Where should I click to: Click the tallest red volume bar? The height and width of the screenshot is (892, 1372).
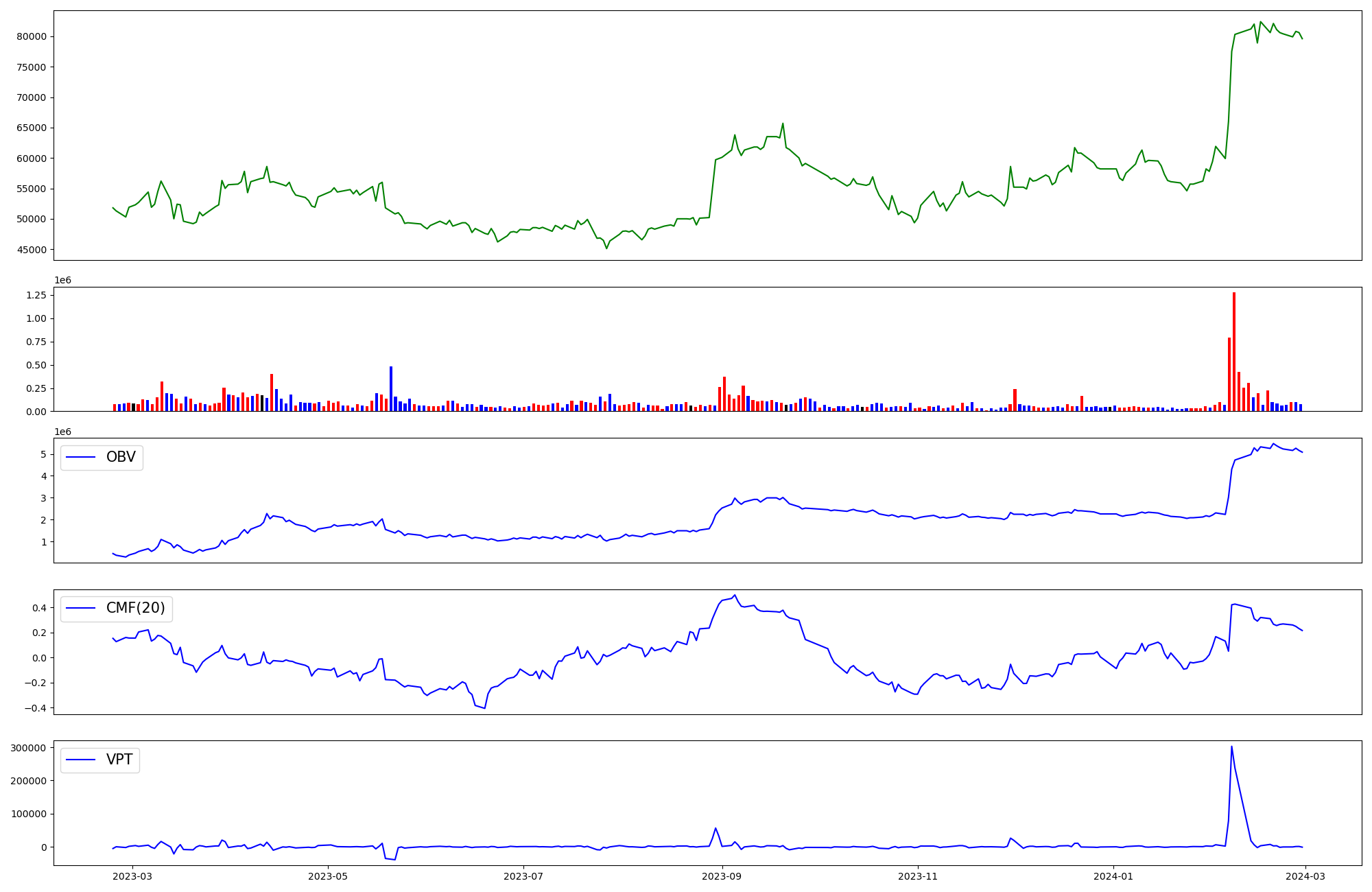(1234, 351)
